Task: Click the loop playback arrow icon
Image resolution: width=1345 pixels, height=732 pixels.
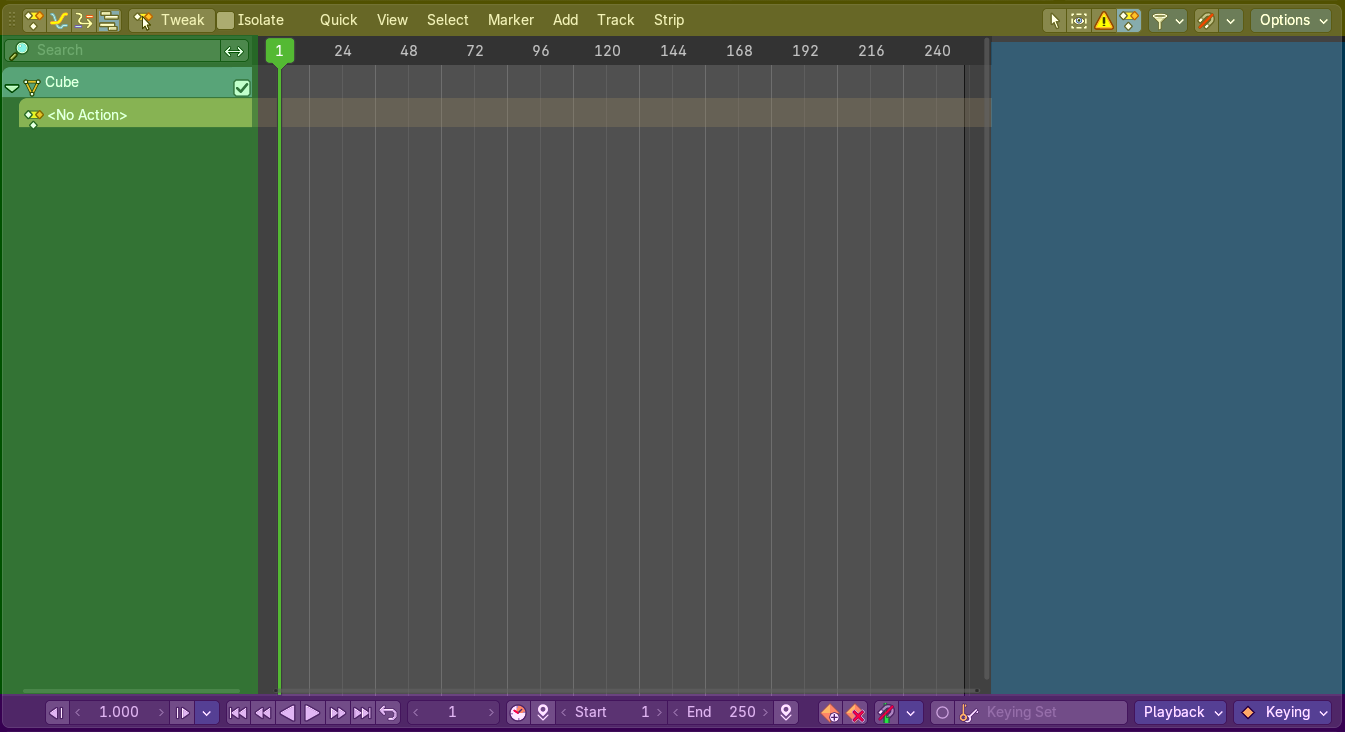Action: click(x=388, y=713)
